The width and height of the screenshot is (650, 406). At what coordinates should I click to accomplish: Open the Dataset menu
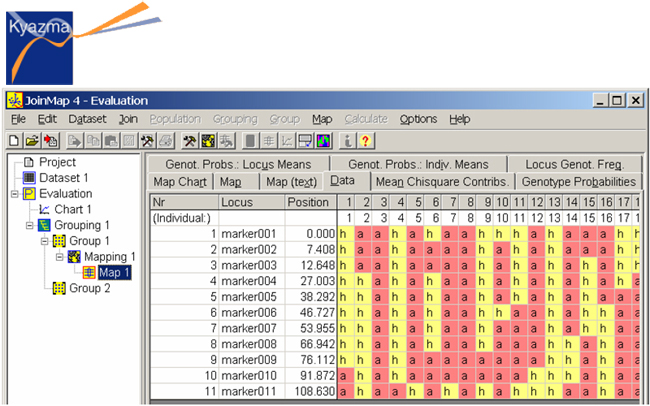tap(87, 119)
